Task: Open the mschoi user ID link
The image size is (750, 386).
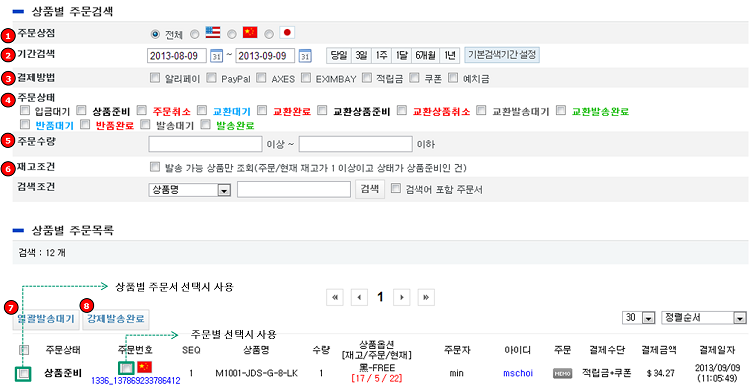Action: click(518, 373)
